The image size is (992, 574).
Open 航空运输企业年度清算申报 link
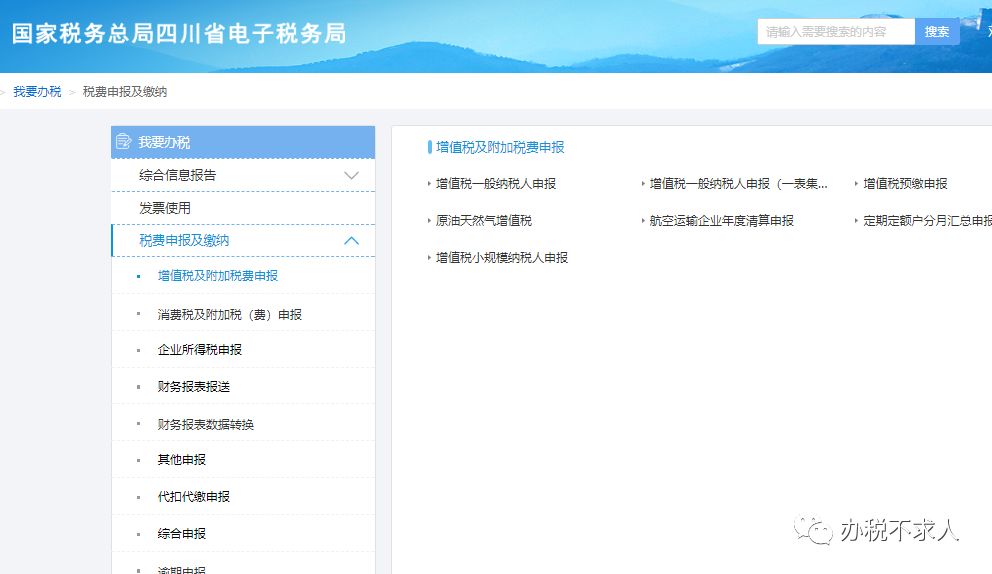[721, 220]
